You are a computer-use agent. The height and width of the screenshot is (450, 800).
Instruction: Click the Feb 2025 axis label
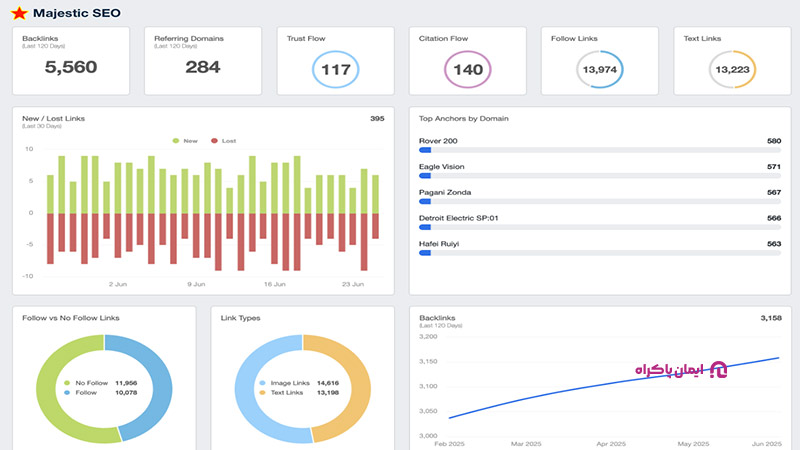449,444
